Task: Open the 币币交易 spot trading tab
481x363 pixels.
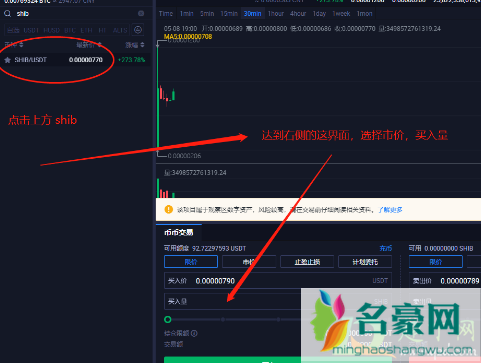Action: pos(179,232)
